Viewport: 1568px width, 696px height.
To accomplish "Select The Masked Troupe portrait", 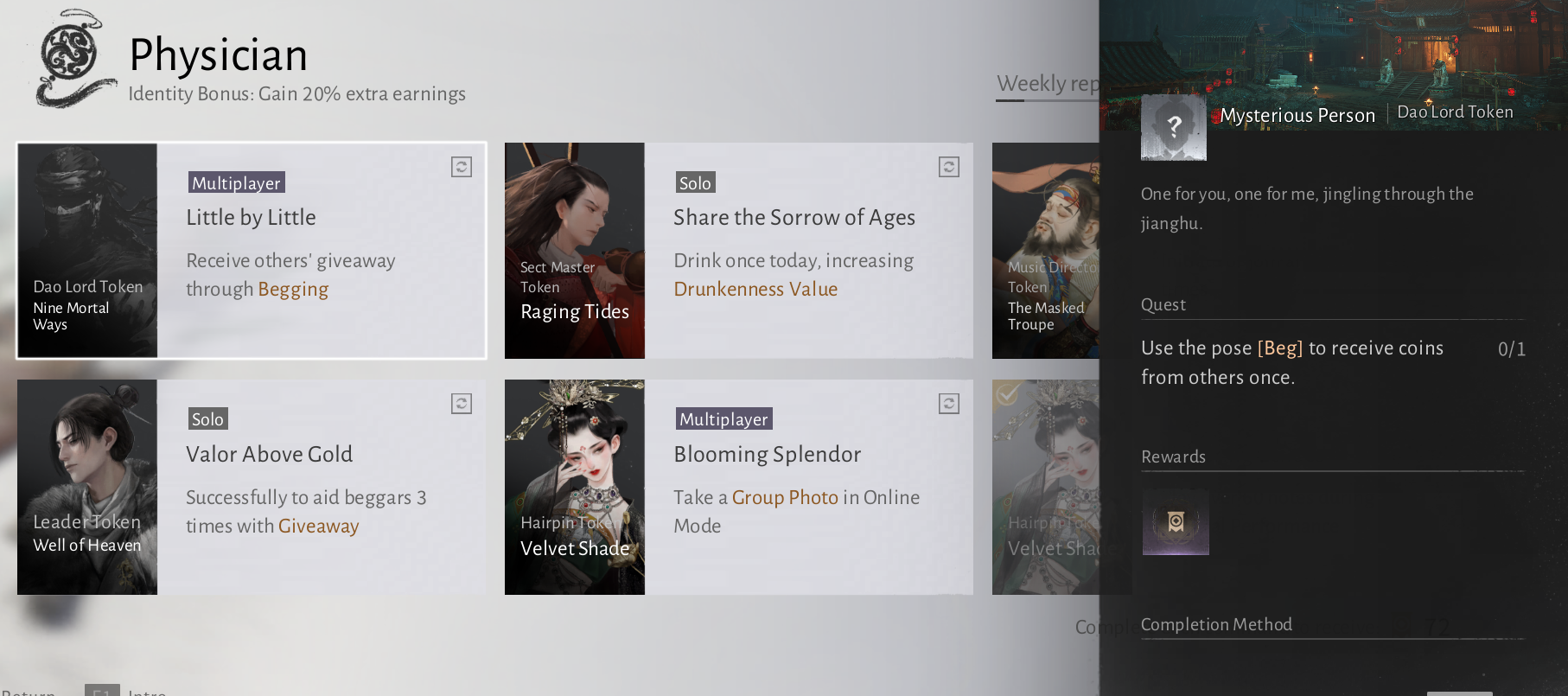I will (1046, 251).
